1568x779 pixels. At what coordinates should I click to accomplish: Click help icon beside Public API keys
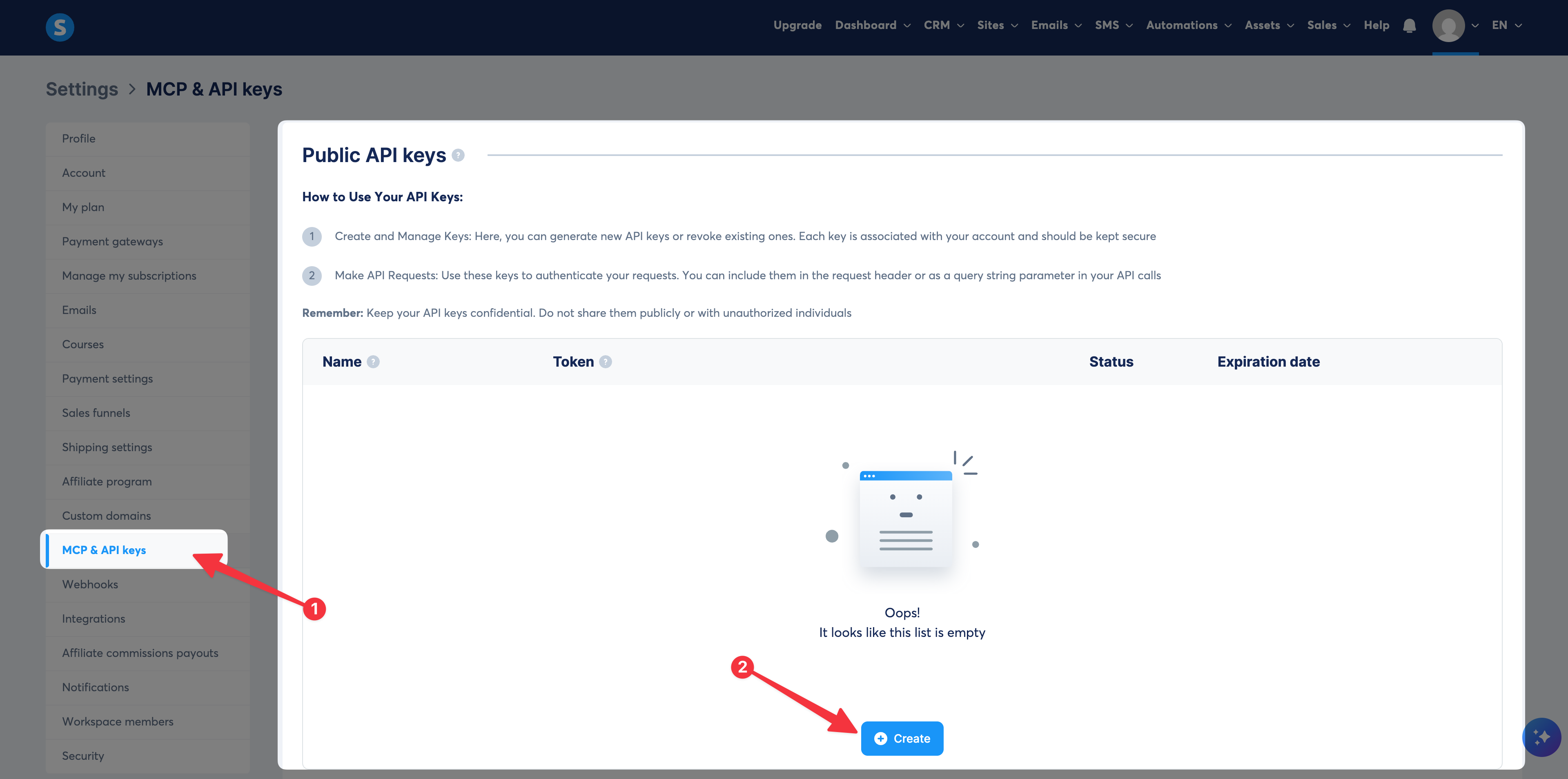458,155
